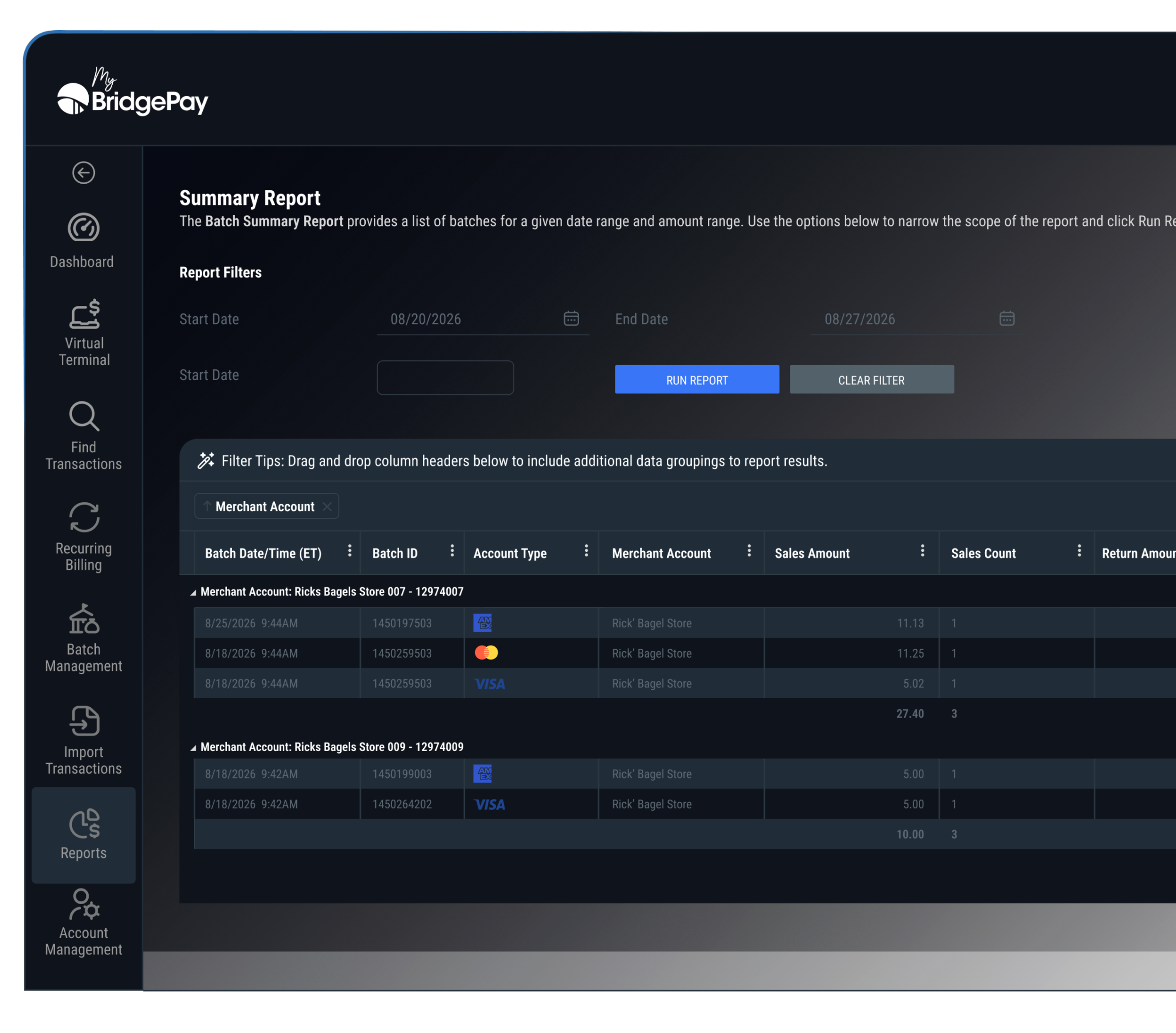Image resolution: width=1176 pixels, height=1033 pixels.
Task: Click the End Date field 08/27/2026
Action: tap(918, 320)
